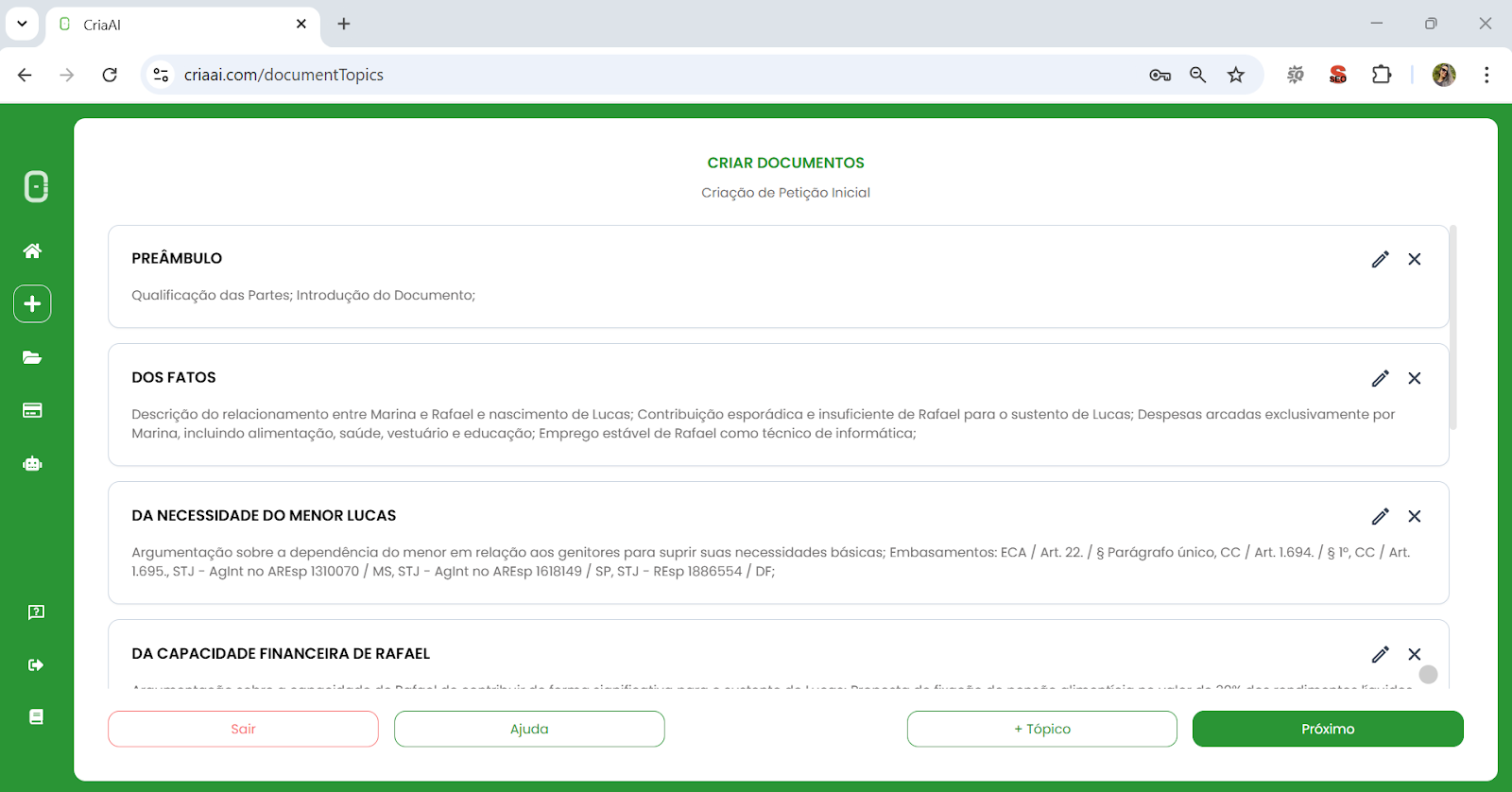Click the logout icon in sidebar
Viewport: 1512px width, 792px height.
coord(36,664)
